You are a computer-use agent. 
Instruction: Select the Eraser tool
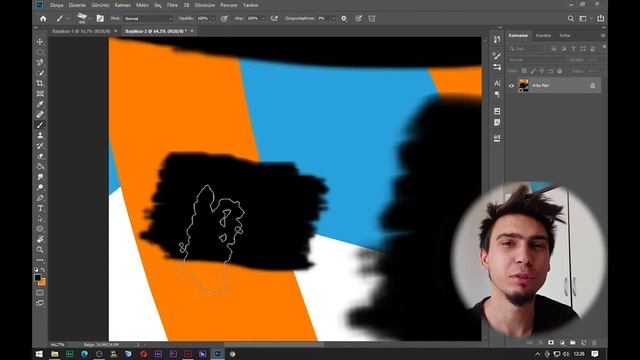(x=40, y=156)
